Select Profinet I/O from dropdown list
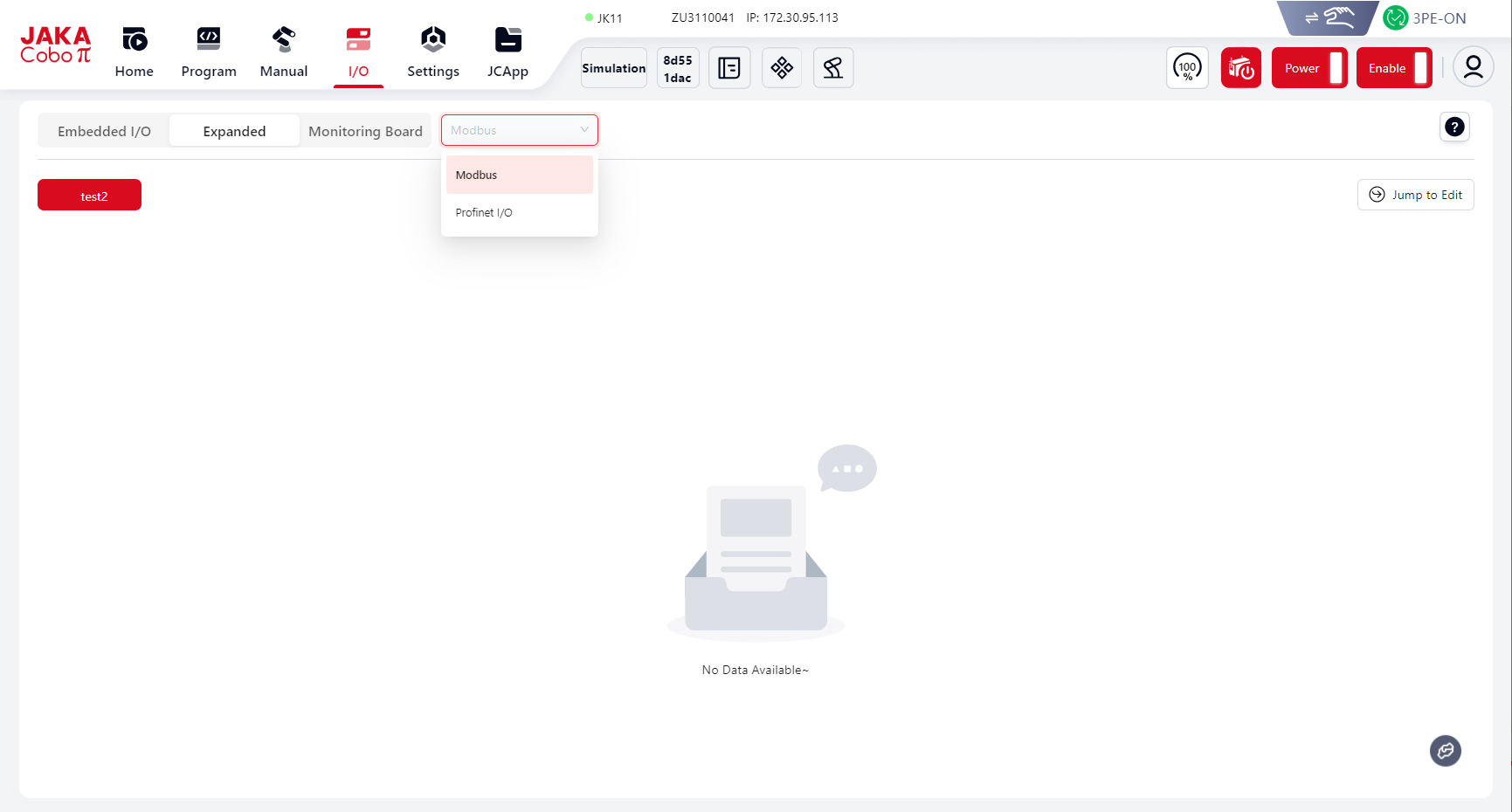Screen dimensions: 1512x812 [x=484, y=213]
